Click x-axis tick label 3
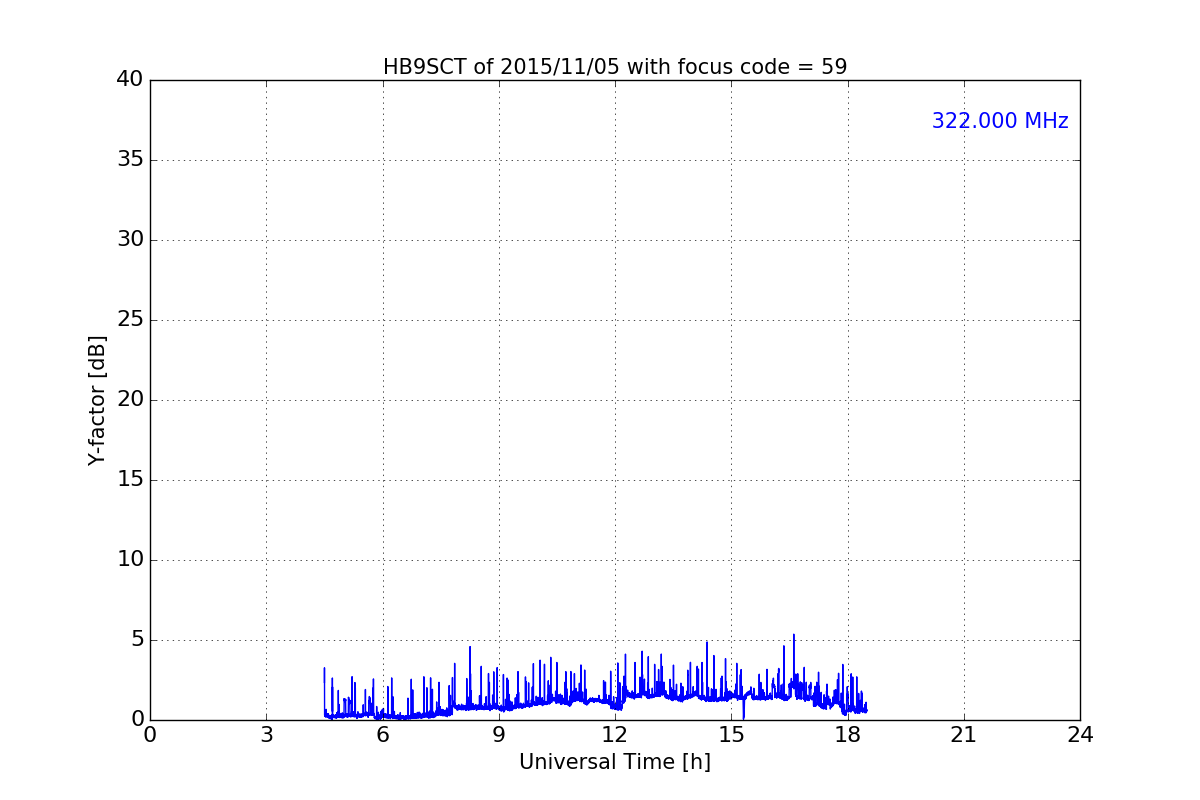 tap(266, 735)
